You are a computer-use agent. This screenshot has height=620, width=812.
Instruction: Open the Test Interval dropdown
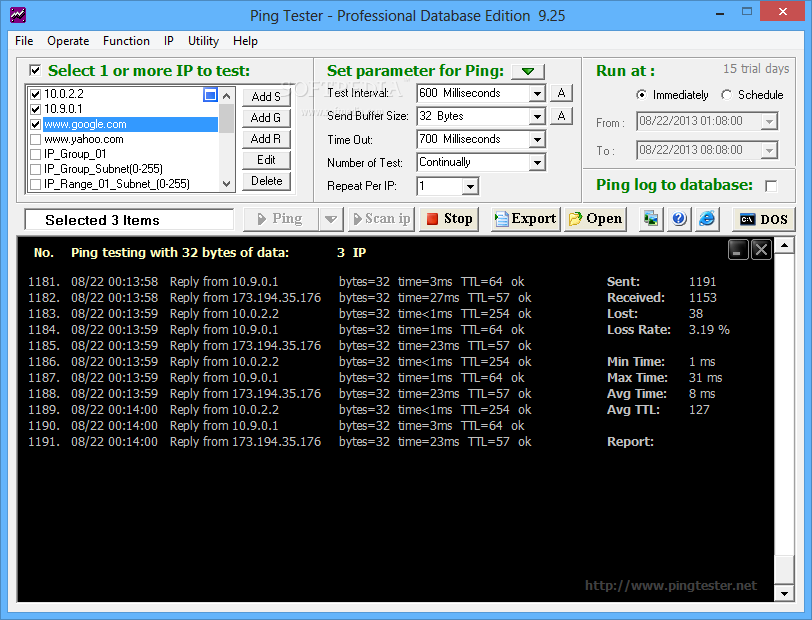coord(537,94)
